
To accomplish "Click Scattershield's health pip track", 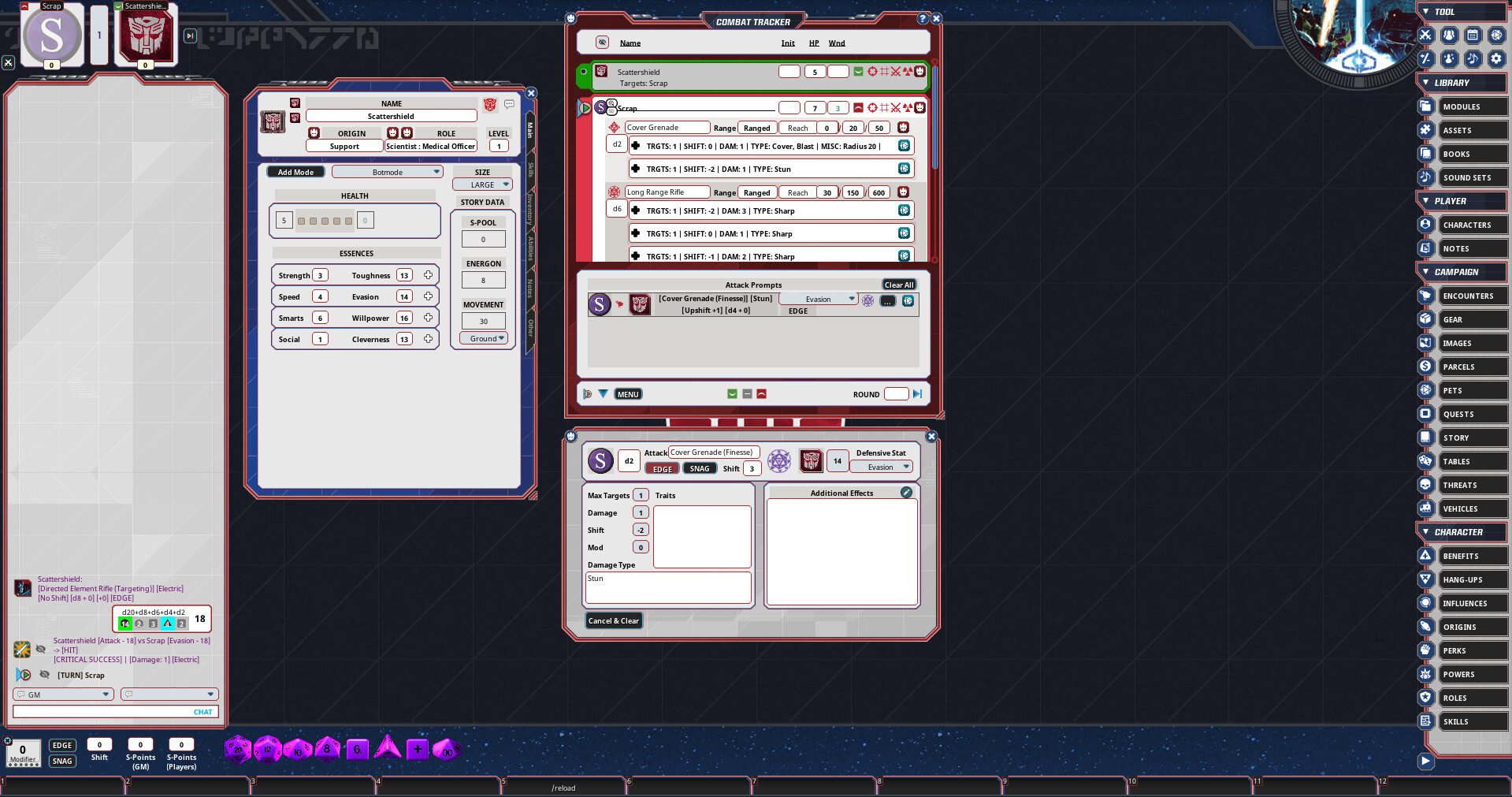I will tap(323, 222).
